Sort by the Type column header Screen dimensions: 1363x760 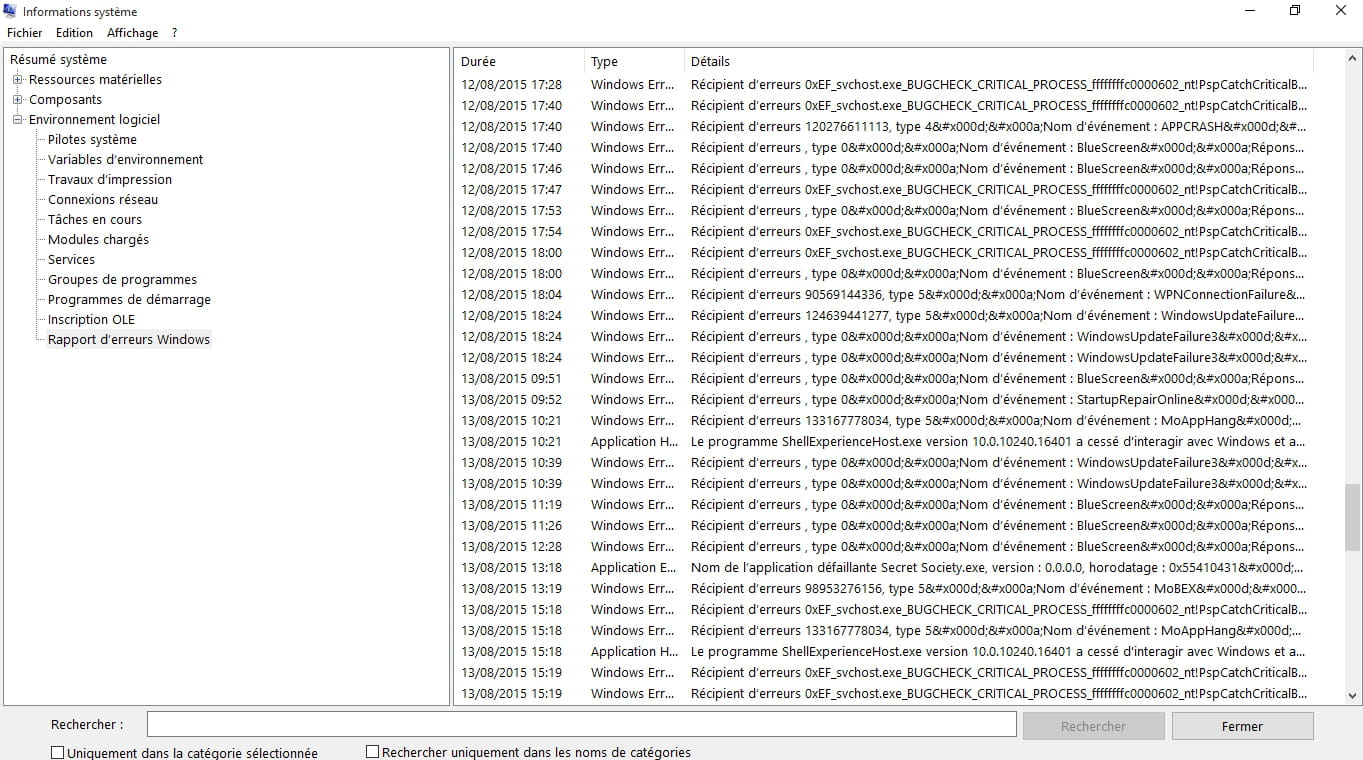pos(633,62)
